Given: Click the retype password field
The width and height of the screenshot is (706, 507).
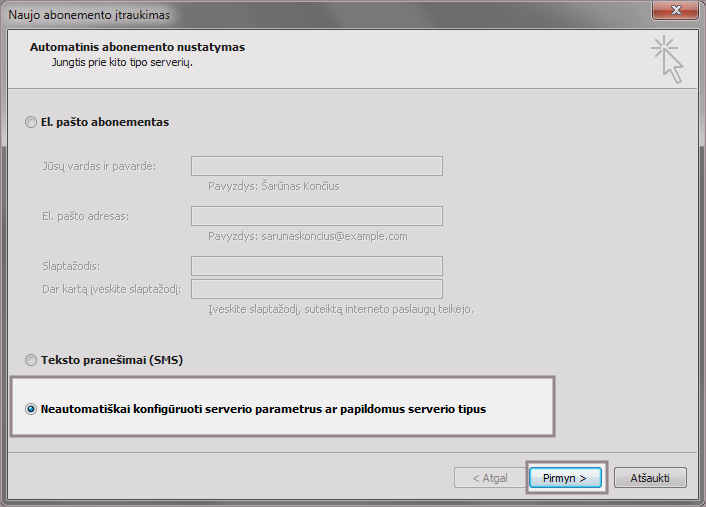Looking at the screenshot, I should 316,289.
